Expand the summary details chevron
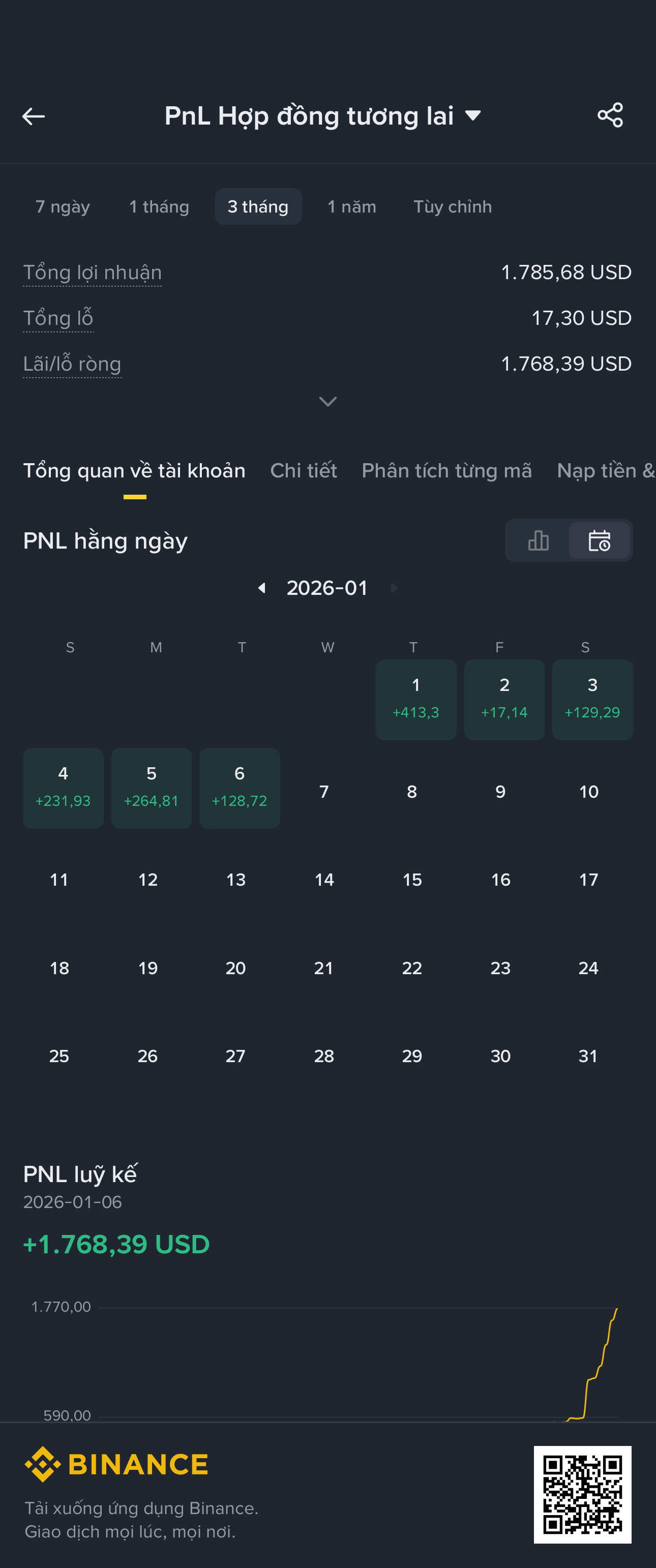 coord(328,402)
